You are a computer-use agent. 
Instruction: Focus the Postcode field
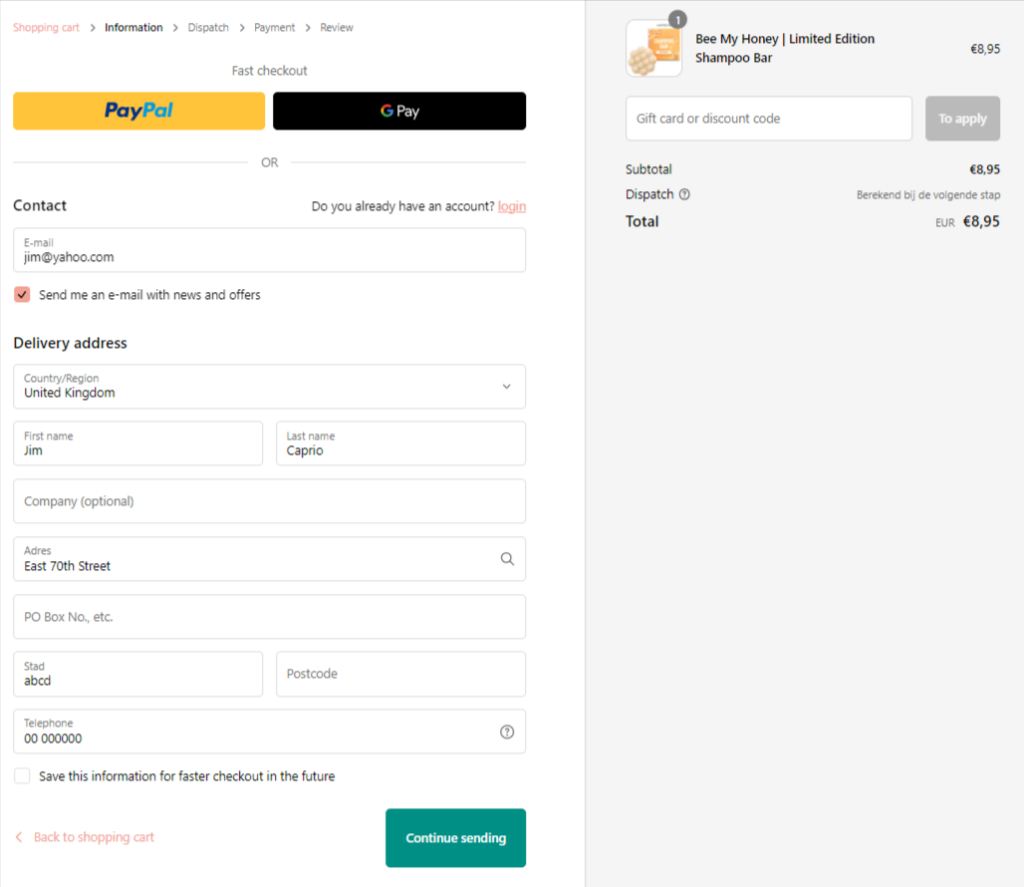pyautogui.click(x=400, y=673)
